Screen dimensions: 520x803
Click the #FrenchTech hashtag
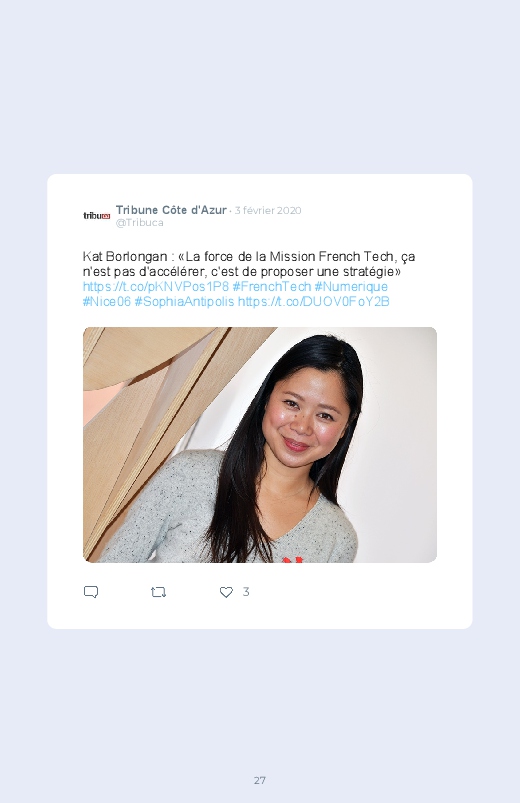click(x=272, y=286)
